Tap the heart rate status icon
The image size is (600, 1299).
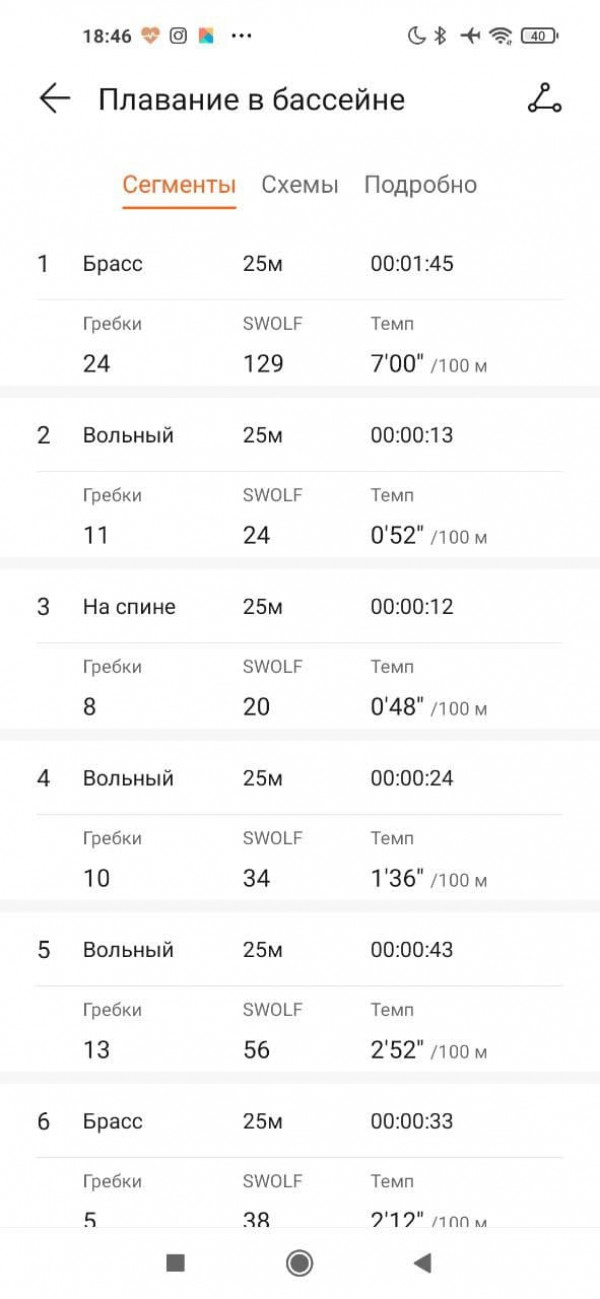click(x=150, y=36)
